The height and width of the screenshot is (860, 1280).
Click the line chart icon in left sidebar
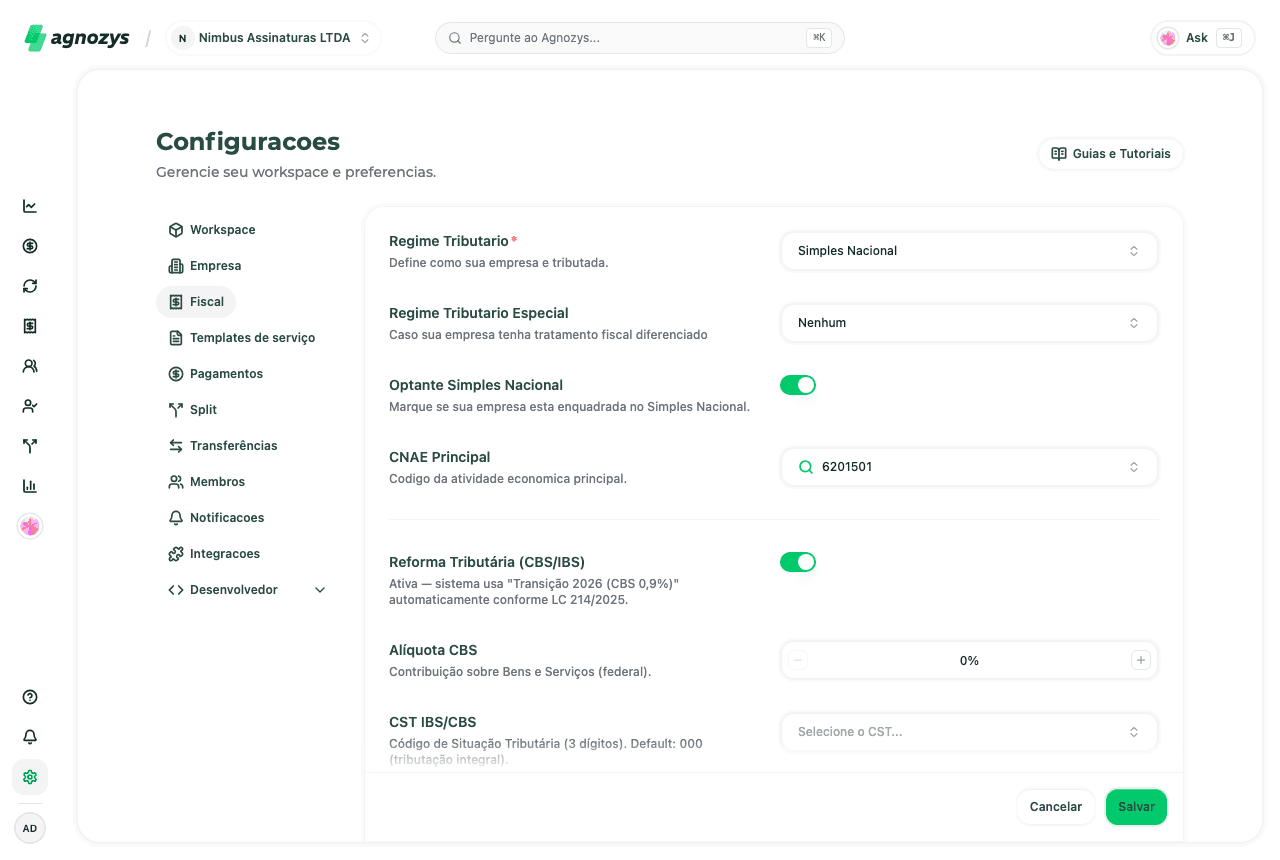point(30,206)
